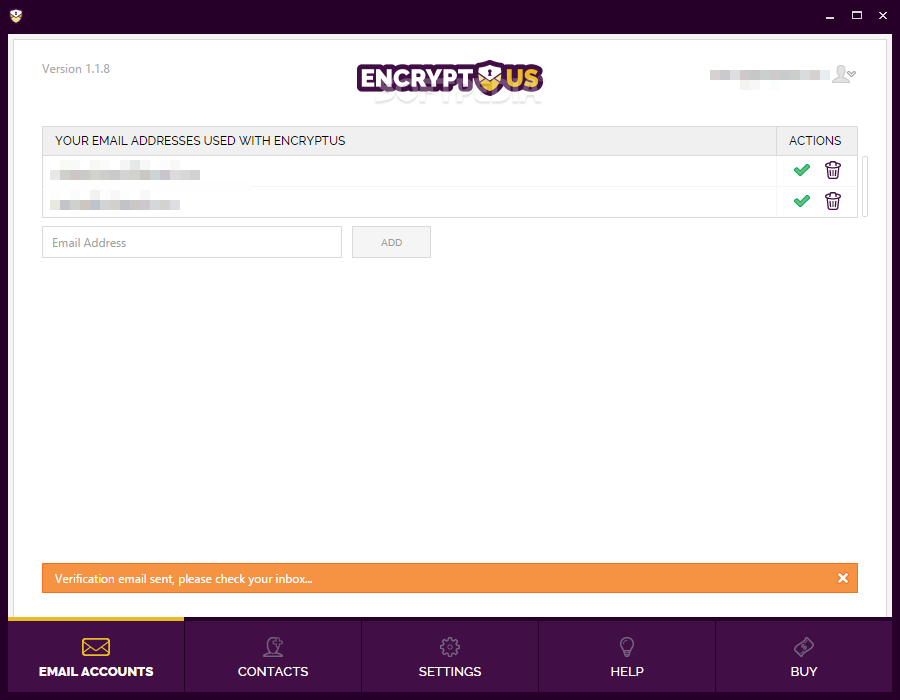Click the green checkmark in the first email row

[x=801, y=170]
